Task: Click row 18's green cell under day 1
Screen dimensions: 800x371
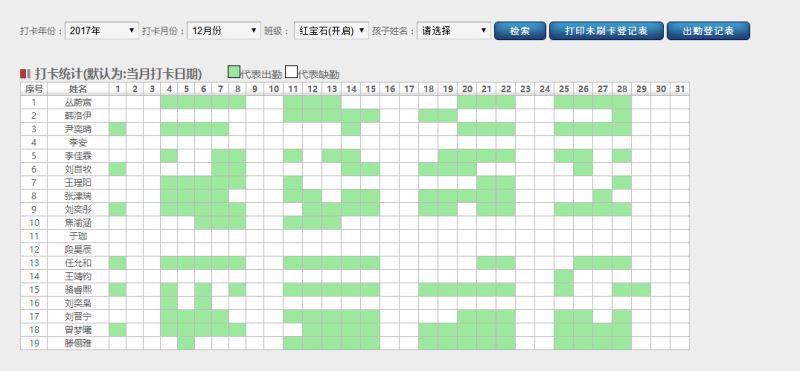Action: click(x=117, y=330)
